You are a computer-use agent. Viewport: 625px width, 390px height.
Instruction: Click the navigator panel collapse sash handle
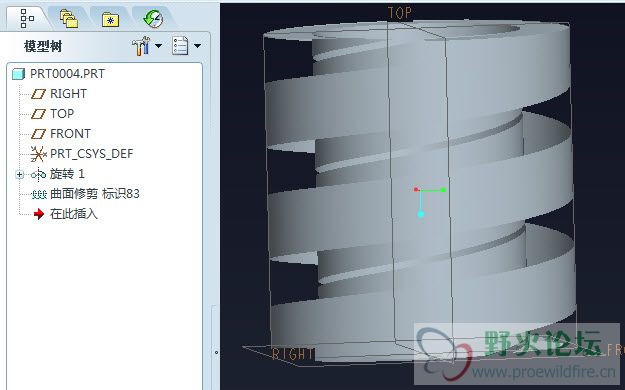[216, 353]
